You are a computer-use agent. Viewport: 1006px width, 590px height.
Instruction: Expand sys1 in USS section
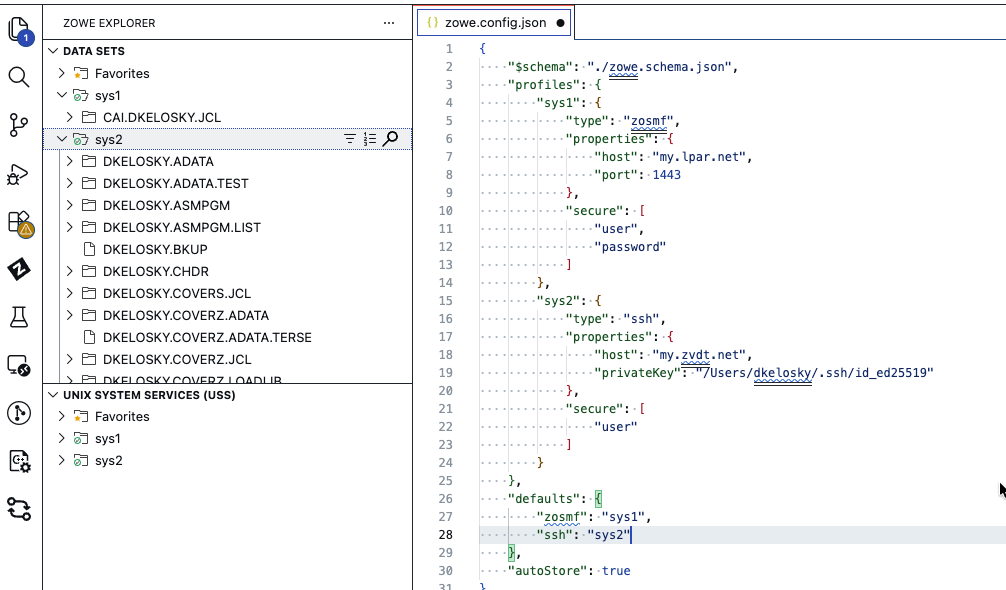click(x=62, y=439)
